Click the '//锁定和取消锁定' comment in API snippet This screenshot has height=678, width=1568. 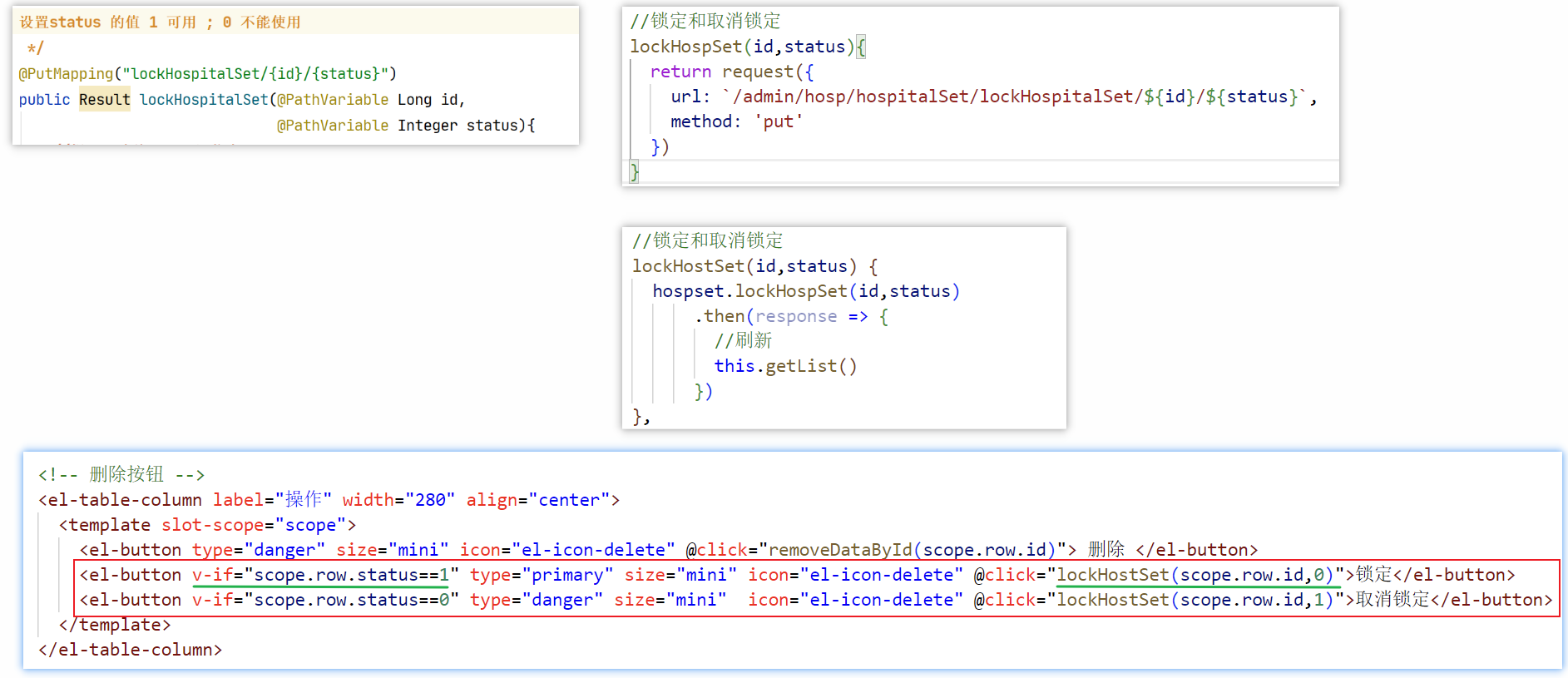(705, 21)
